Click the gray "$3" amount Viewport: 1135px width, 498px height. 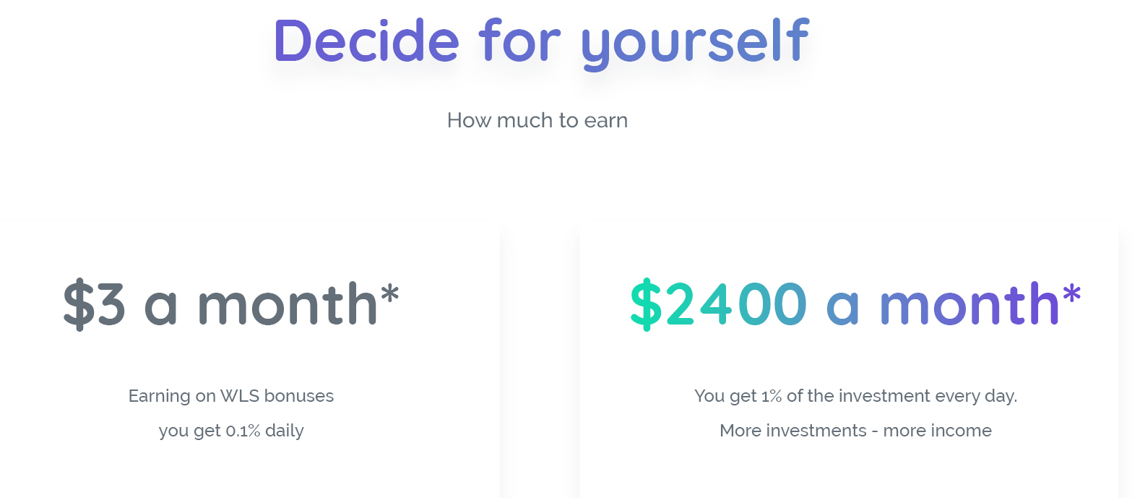(94, 304)
